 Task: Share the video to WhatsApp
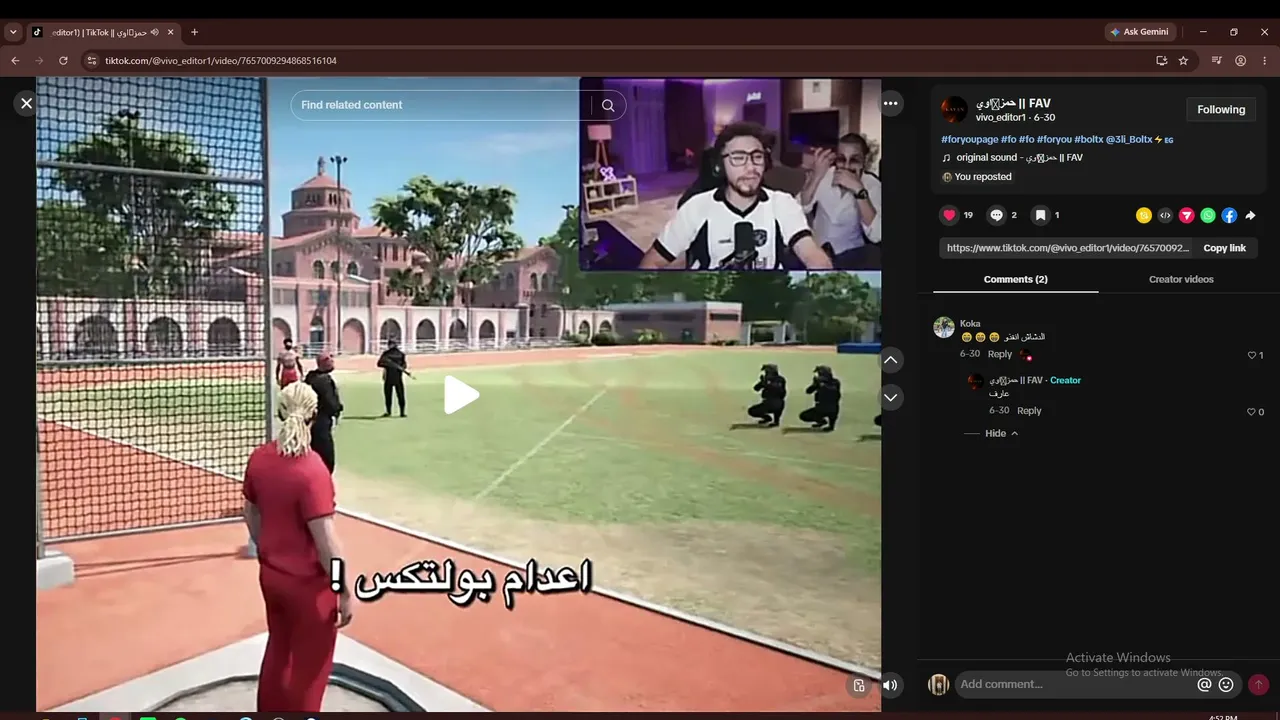pyautogui.click(x=1208, y=215)
